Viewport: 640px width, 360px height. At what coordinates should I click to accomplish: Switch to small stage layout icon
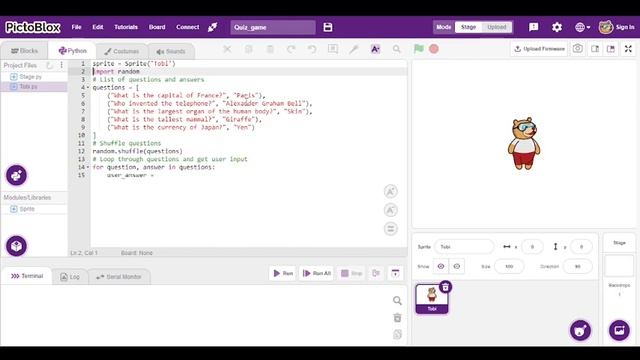click(x=595, y=49)
